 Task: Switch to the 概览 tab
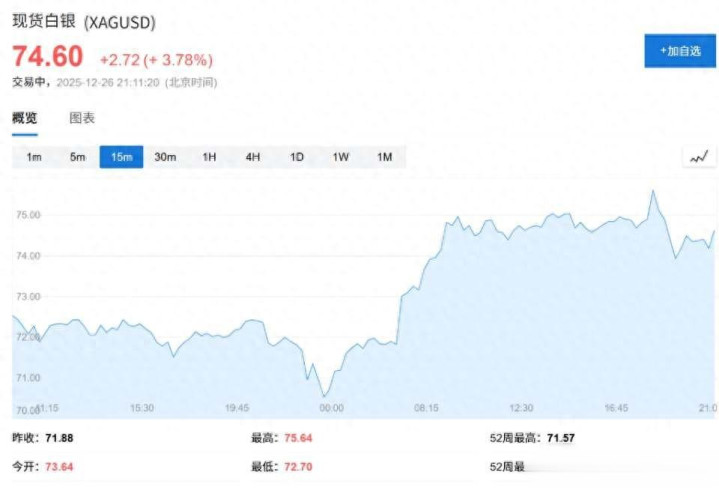(x=24, y=118)
